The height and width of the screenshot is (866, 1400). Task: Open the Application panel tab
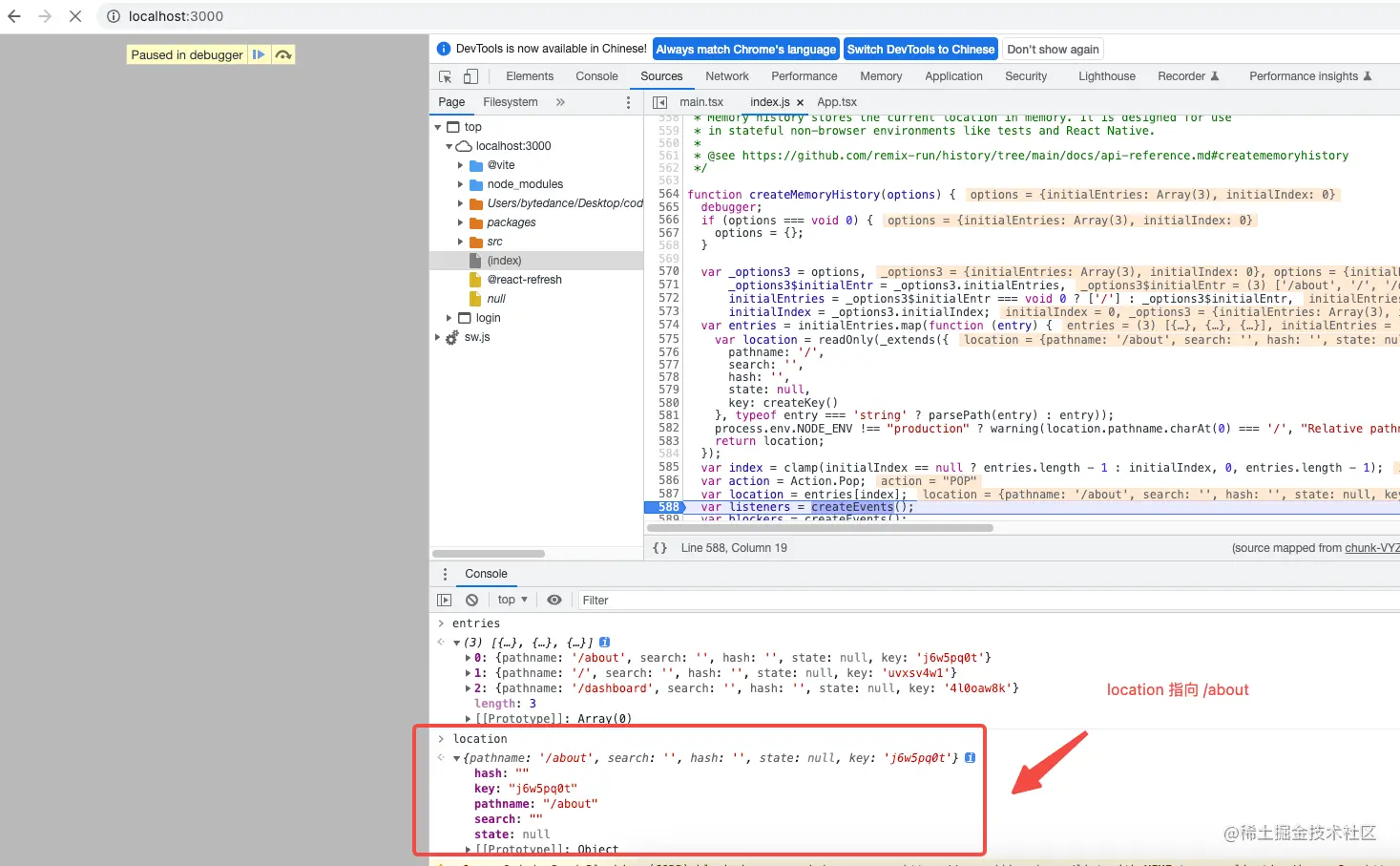tap(953, 76)
